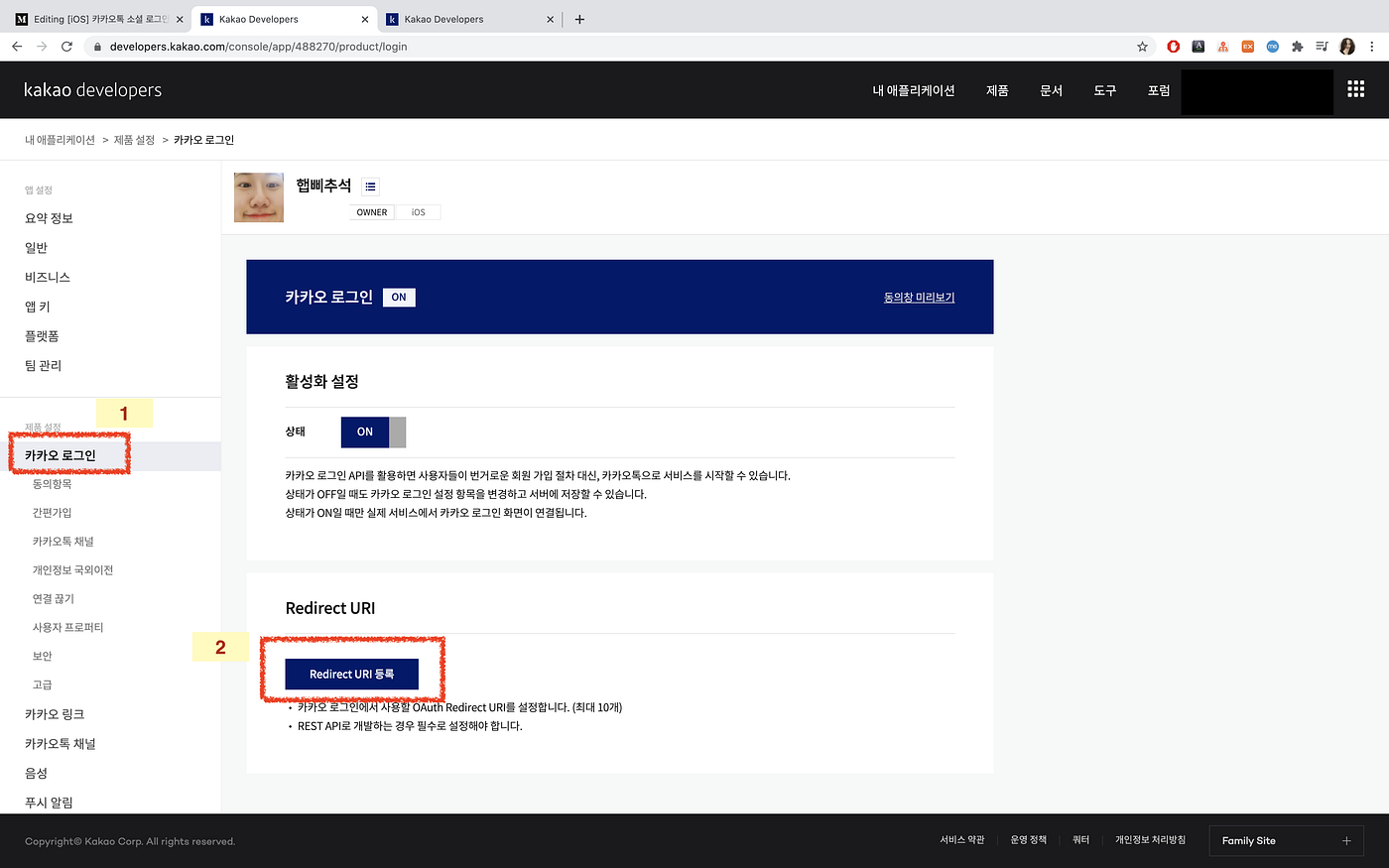This screenshot has height=868, width=1389.
Task: Open the nine-dot grid menu in header
Action: click(1356, 89)
